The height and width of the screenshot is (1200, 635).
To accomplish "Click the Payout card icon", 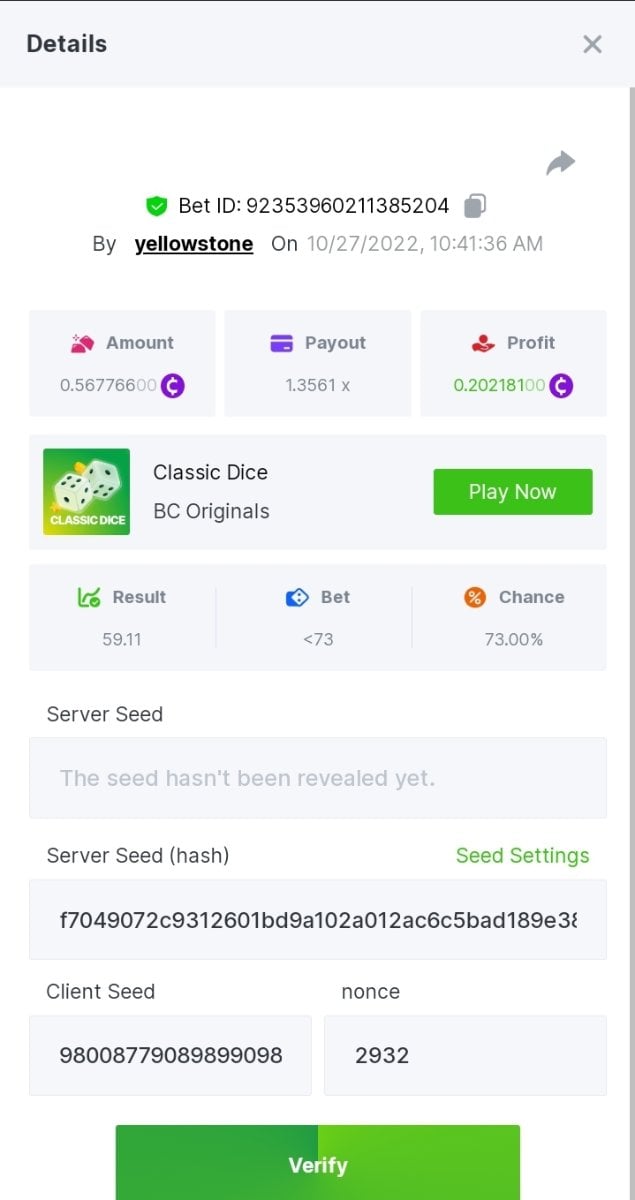I will 282,343.
